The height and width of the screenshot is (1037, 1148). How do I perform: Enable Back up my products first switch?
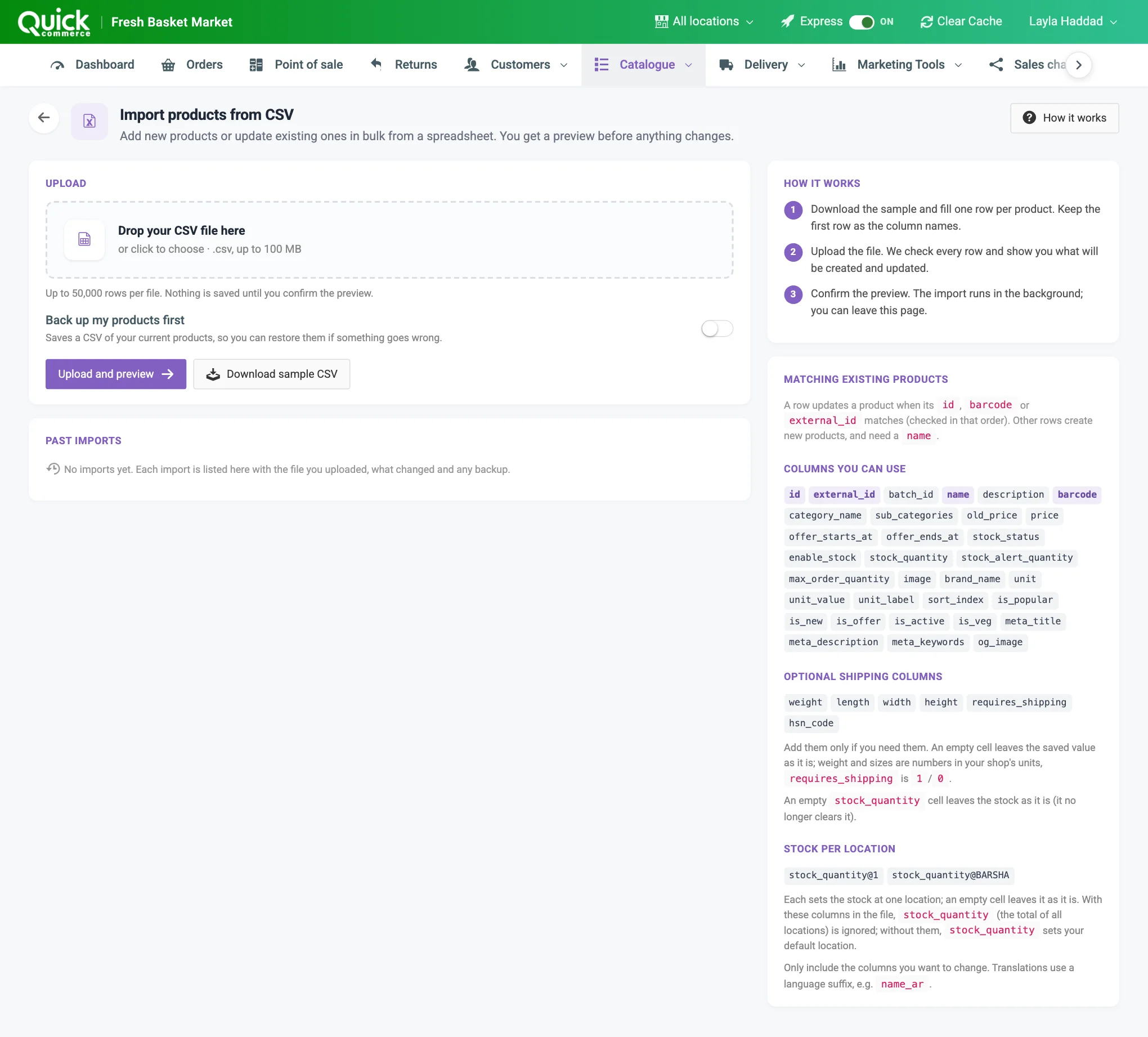[x=717, y=329]
